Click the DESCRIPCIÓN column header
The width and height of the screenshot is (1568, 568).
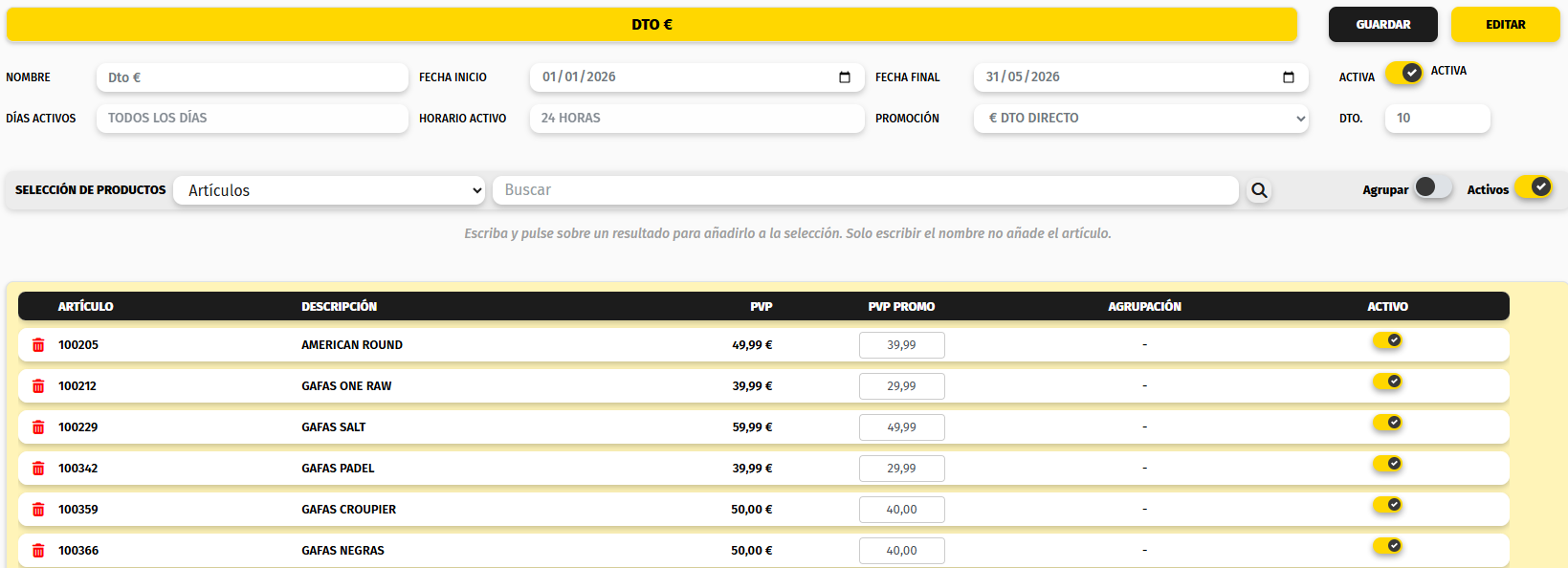click(340, 307)
